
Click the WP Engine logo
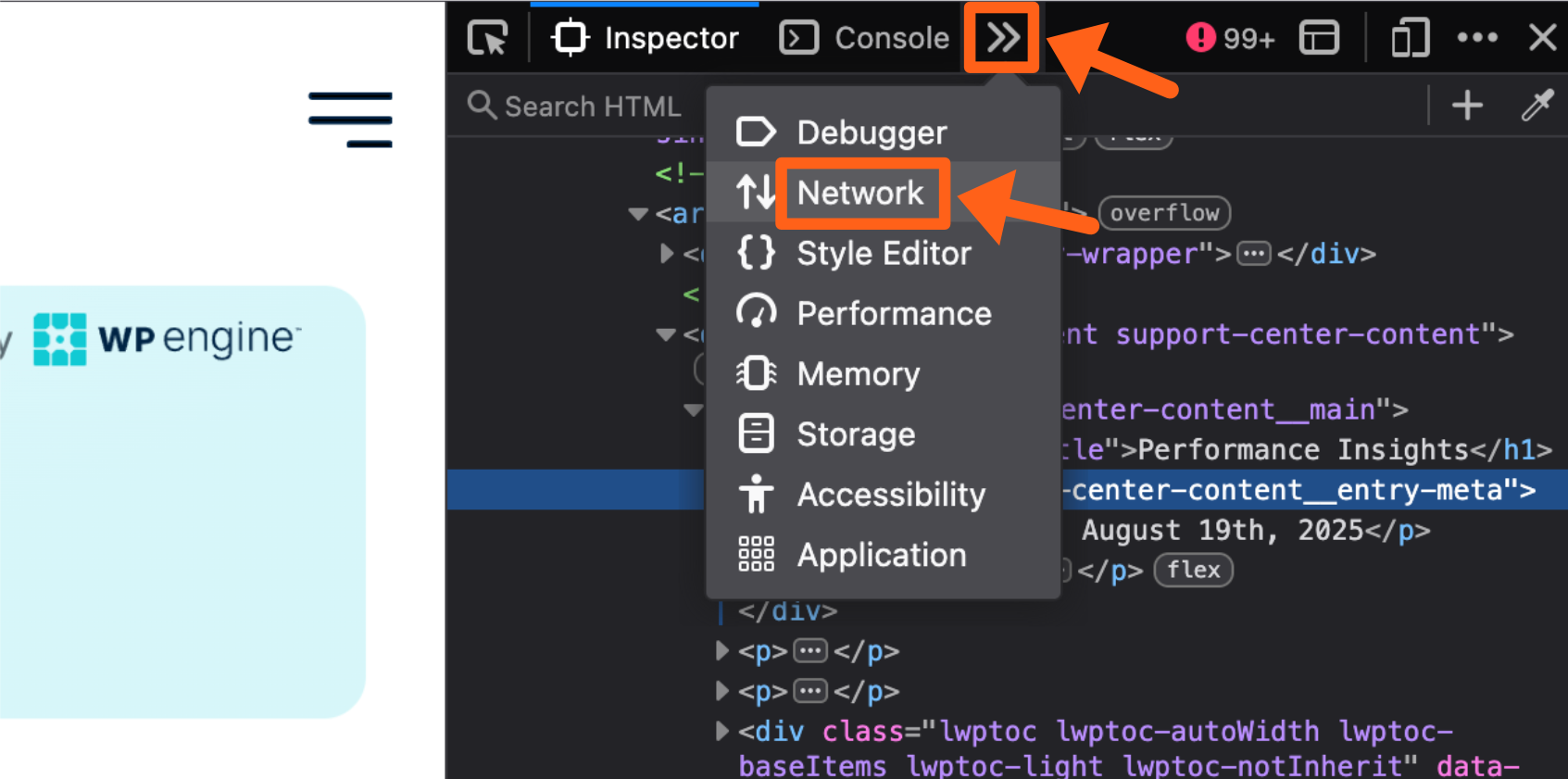pos(167,339)
